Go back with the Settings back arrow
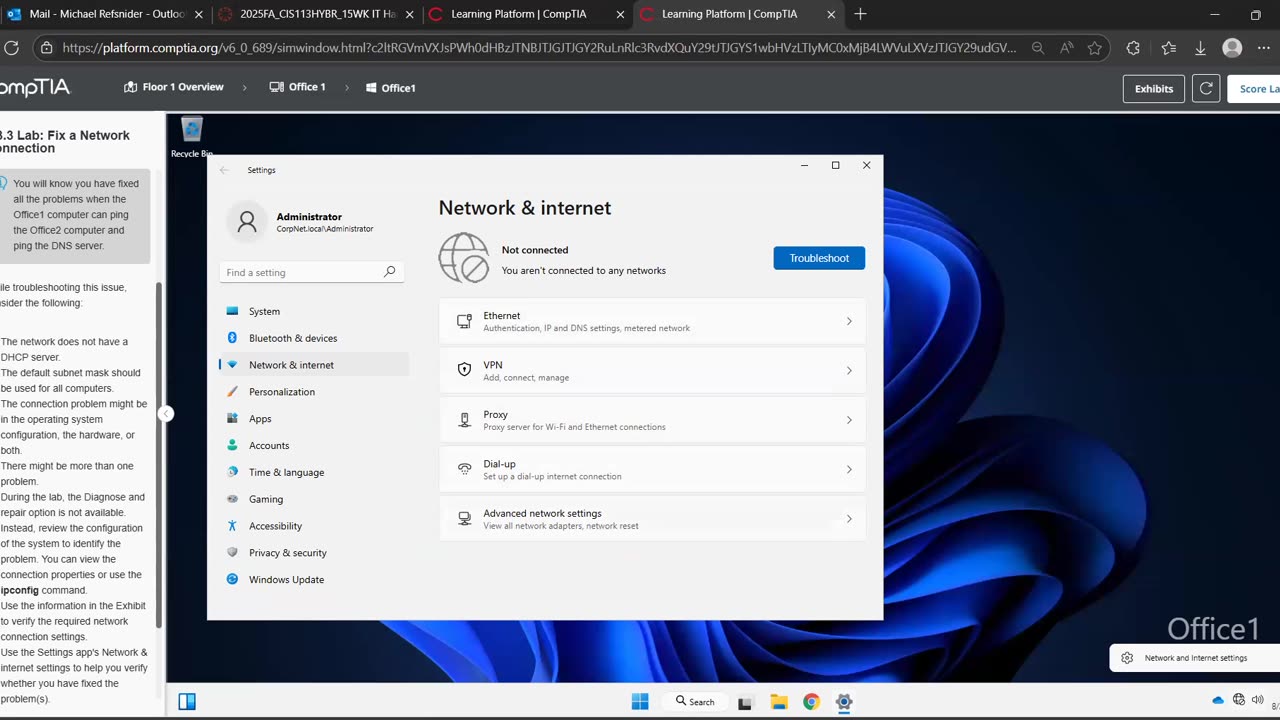This screenshot has width=1280, height=720. point(224,170)
